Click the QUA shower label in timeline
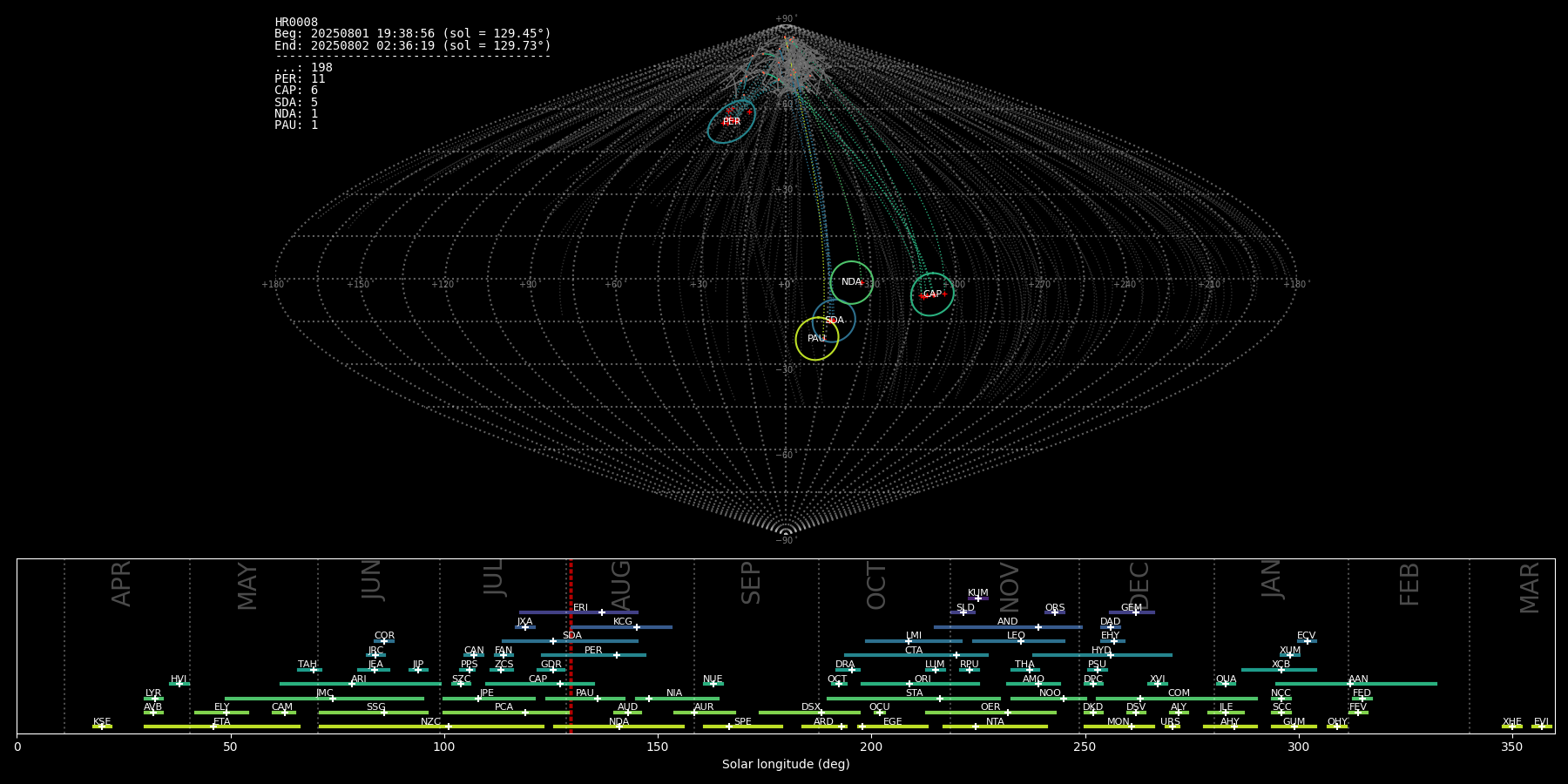The height and width of the screenshot is (784, 1568). [x=1227, y=679]
